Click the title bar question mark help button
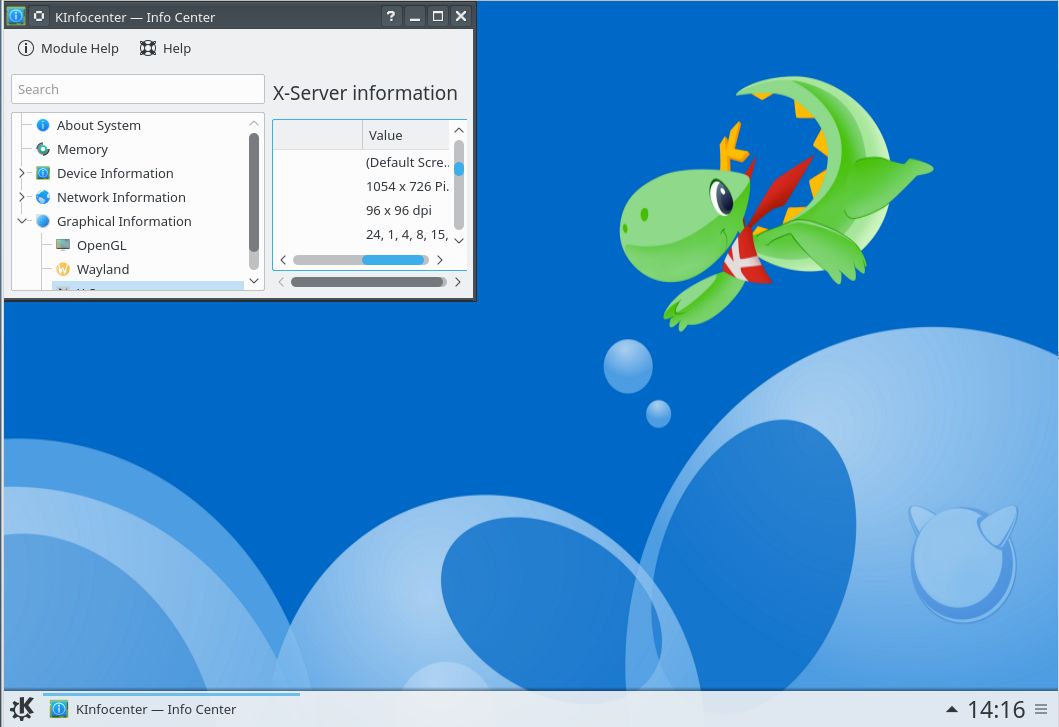 click(390, 16)
